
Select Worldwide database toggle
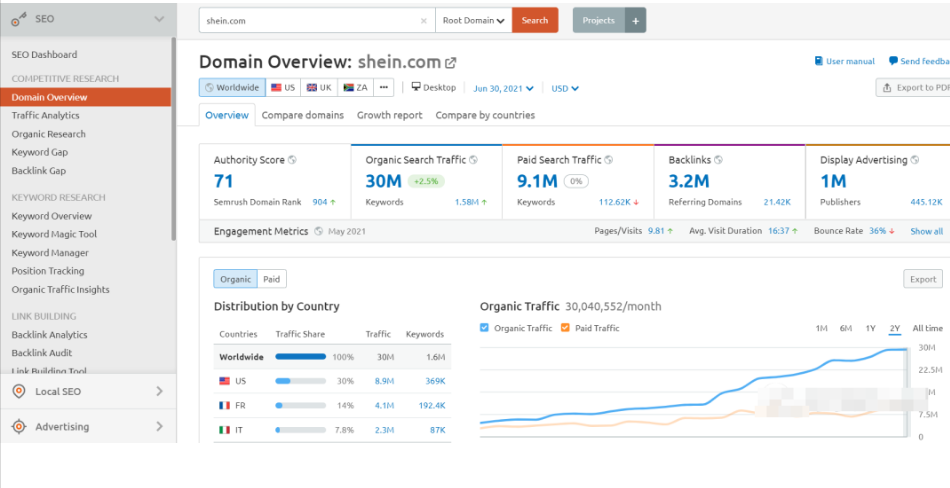tap(232, 87)
